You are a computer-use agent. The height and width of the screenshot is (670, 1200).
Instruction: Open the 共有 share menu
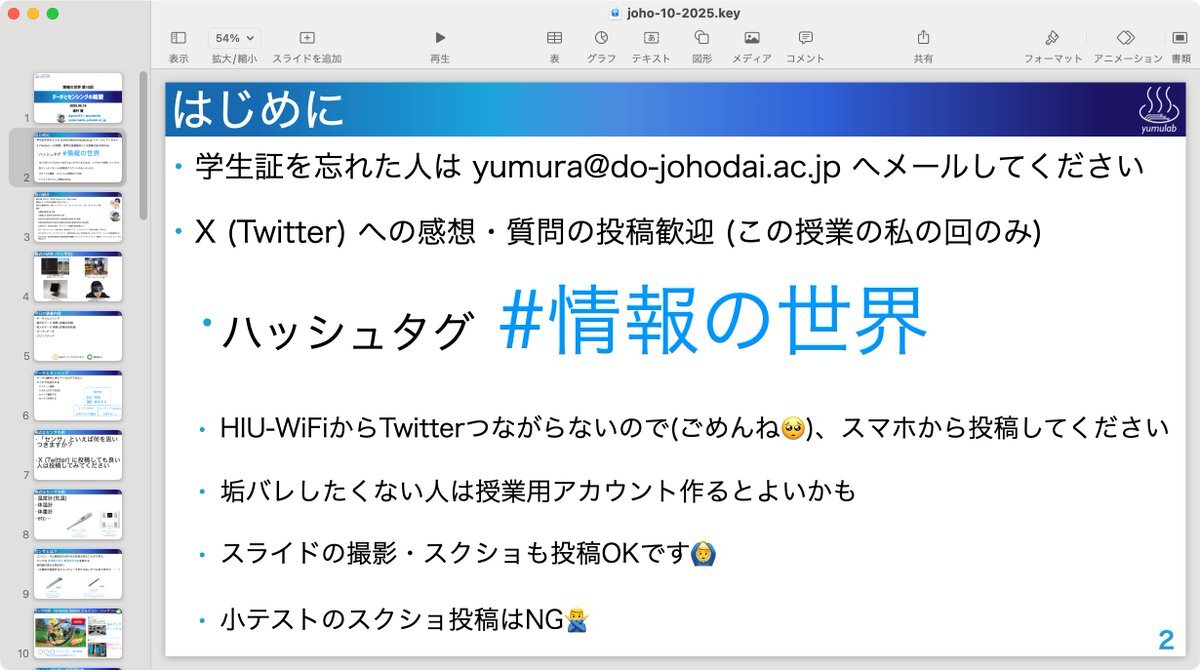point(923,38)
